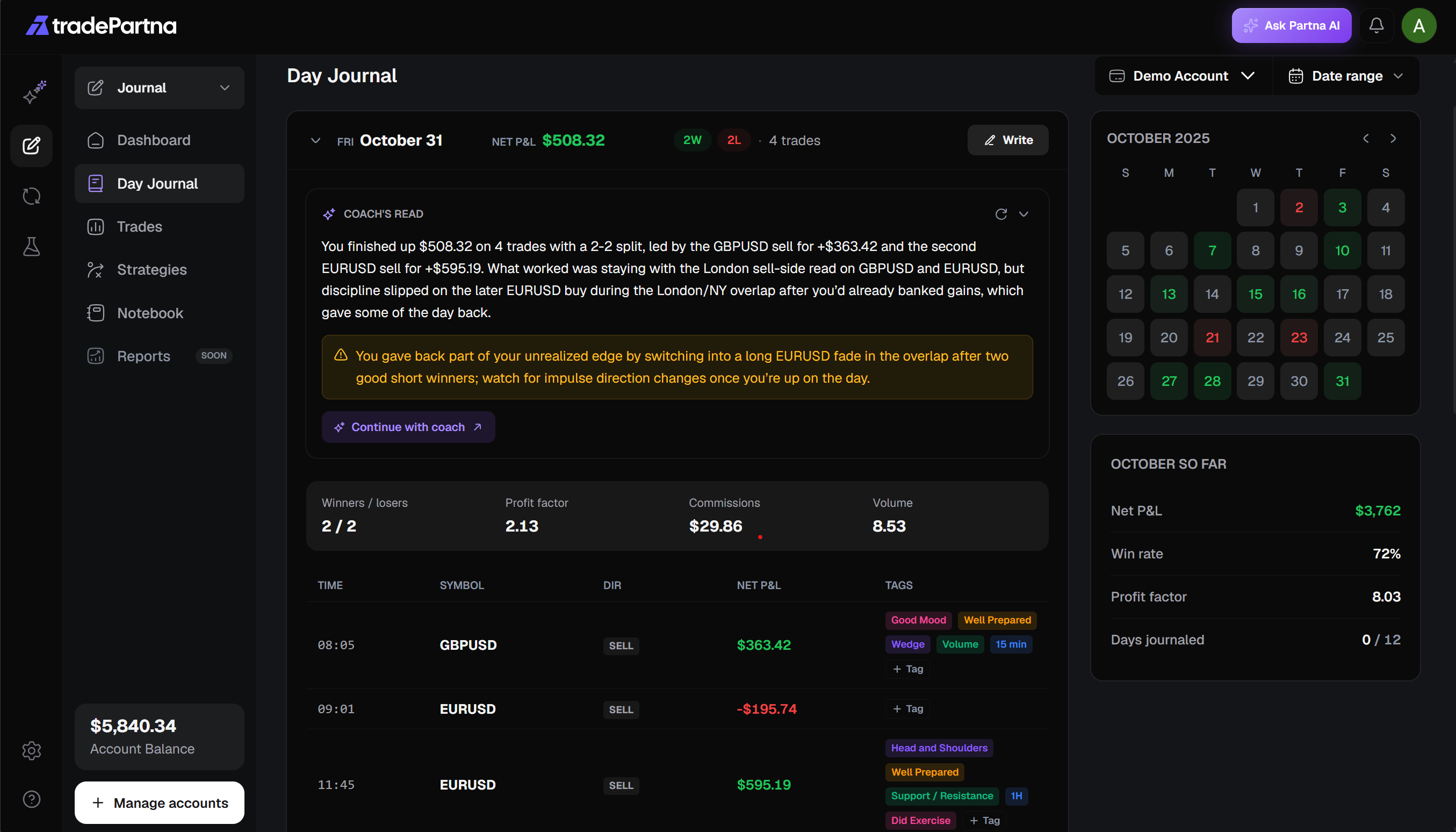
Task: Click the Head and Shoulders tag
Action: point(939,748)
